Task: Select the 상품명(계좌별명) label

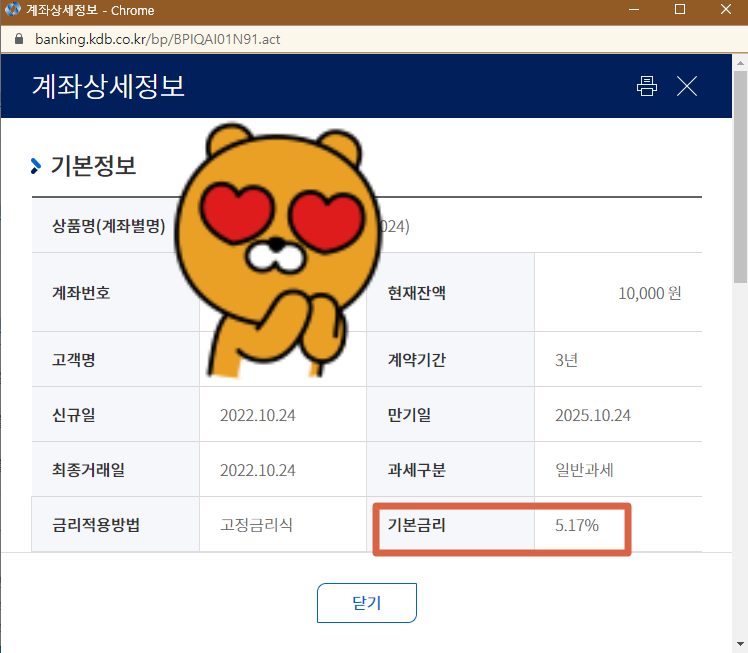Action: [x=109, y=226]
